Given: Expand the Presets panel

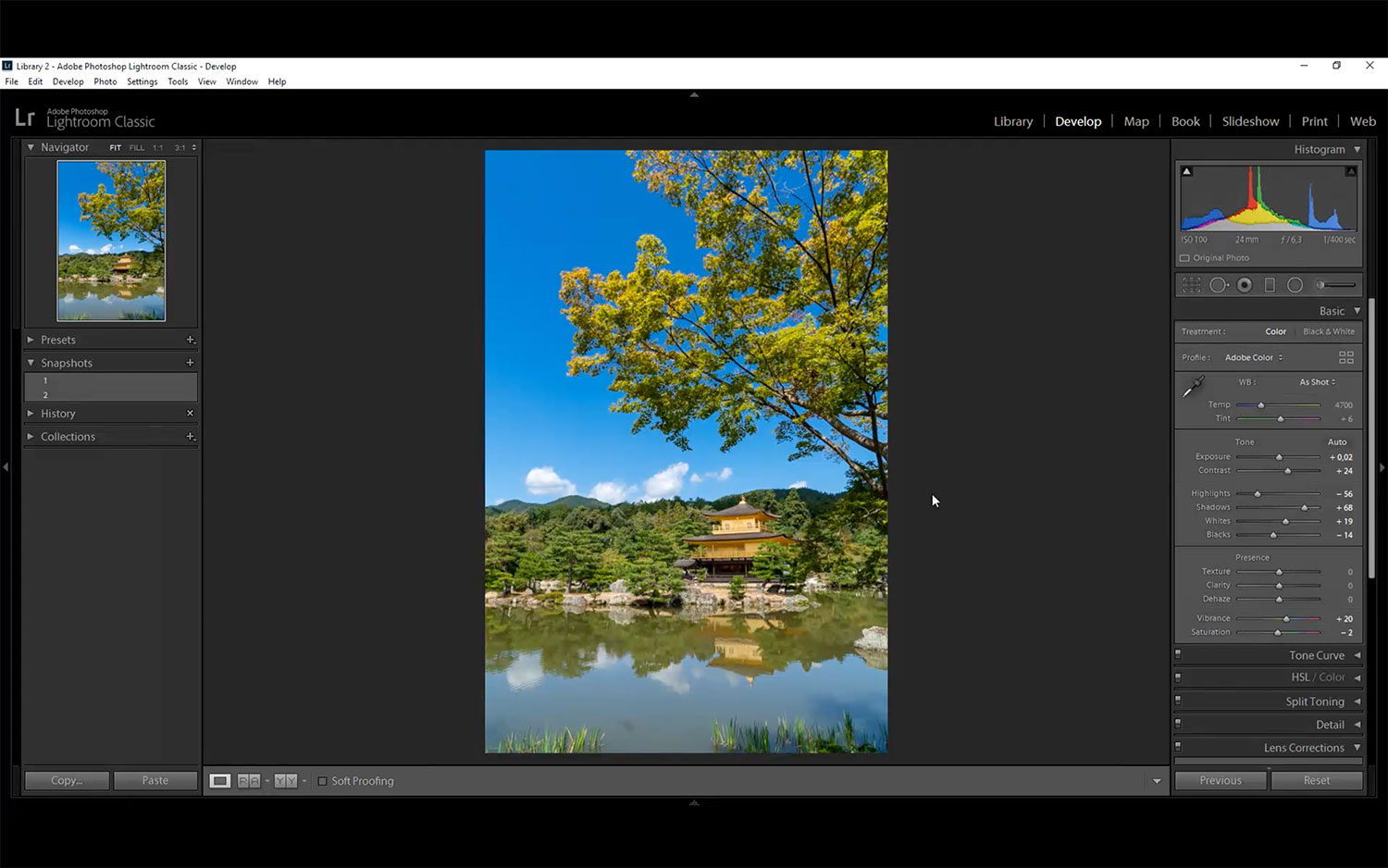Looking at the screenshot, I should point(58,340).
